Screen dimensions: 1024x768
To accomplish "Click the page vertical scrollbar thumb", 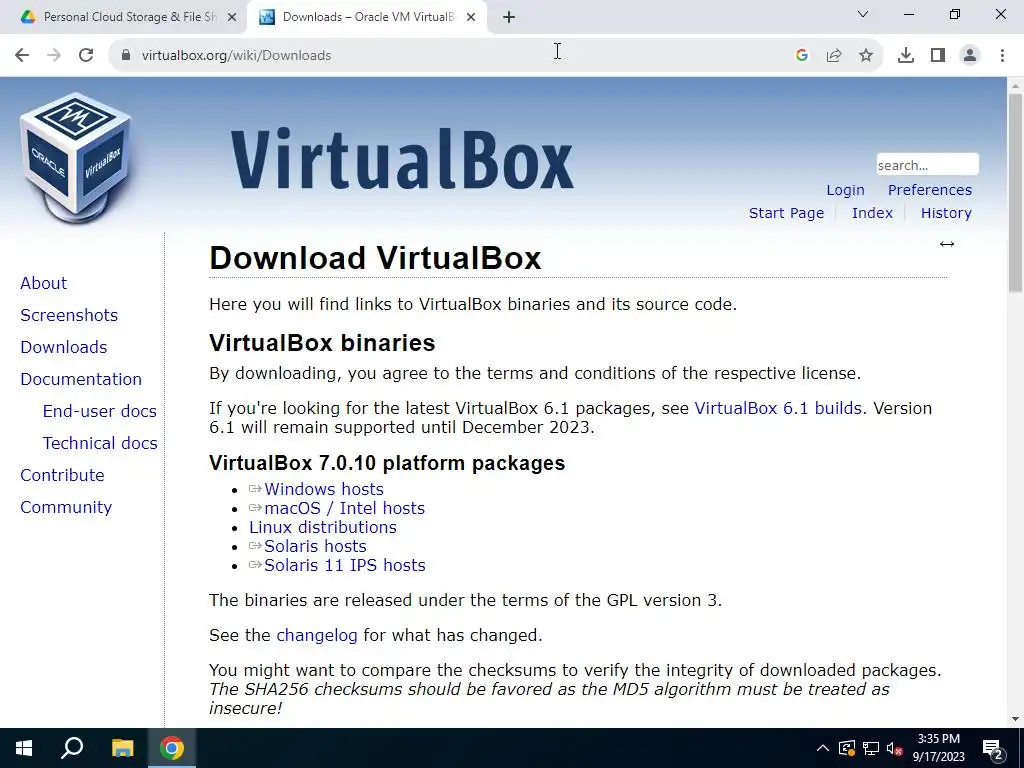I will click(1016, 193).
